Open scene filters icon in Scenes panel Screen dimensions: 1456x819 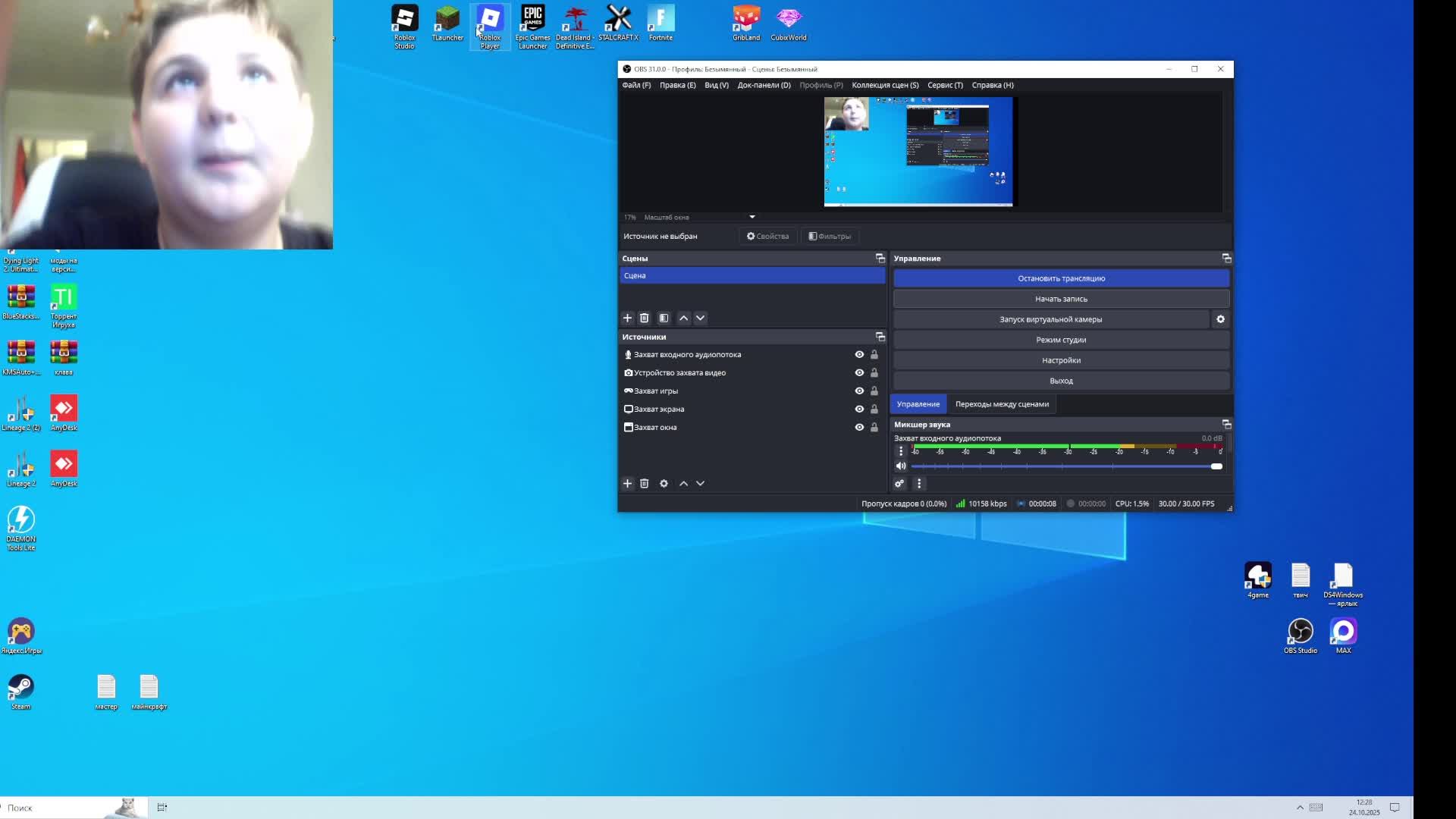pyautogui.click(x=664, y=318)
